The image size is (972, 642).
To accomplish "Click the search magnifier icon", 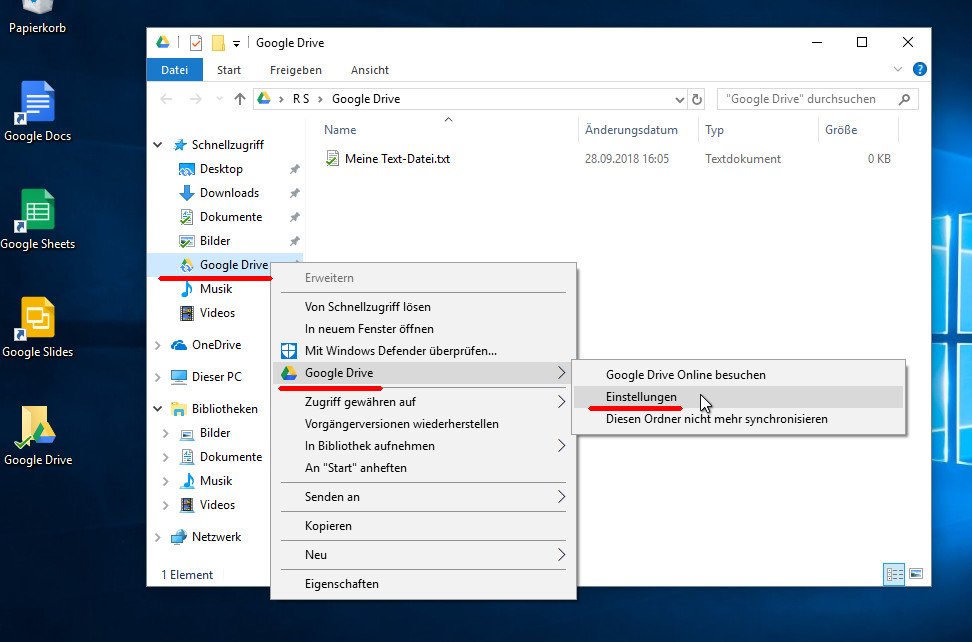I will 904,99.
